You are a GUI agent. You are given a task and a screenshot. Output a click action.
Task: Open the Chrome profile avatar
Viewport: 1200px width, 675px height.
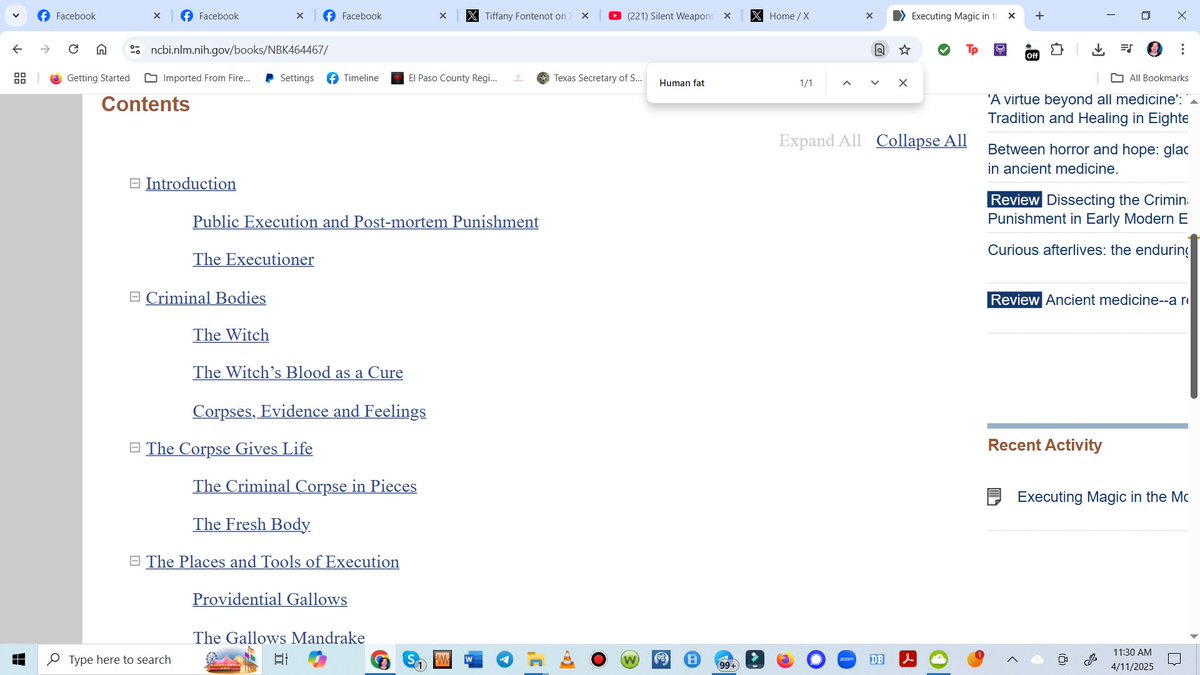[x=1153, y=49]
